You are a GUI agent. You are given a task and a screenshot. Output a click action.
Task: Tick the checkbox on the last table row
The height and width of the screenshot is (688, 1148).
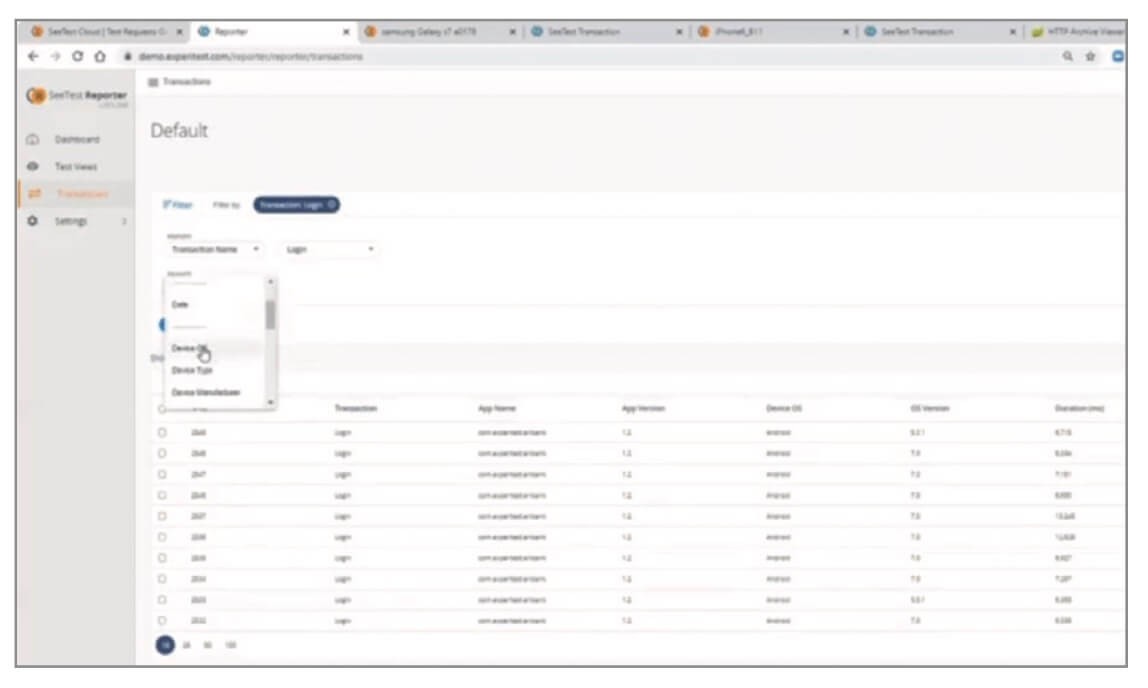(161, 620)
